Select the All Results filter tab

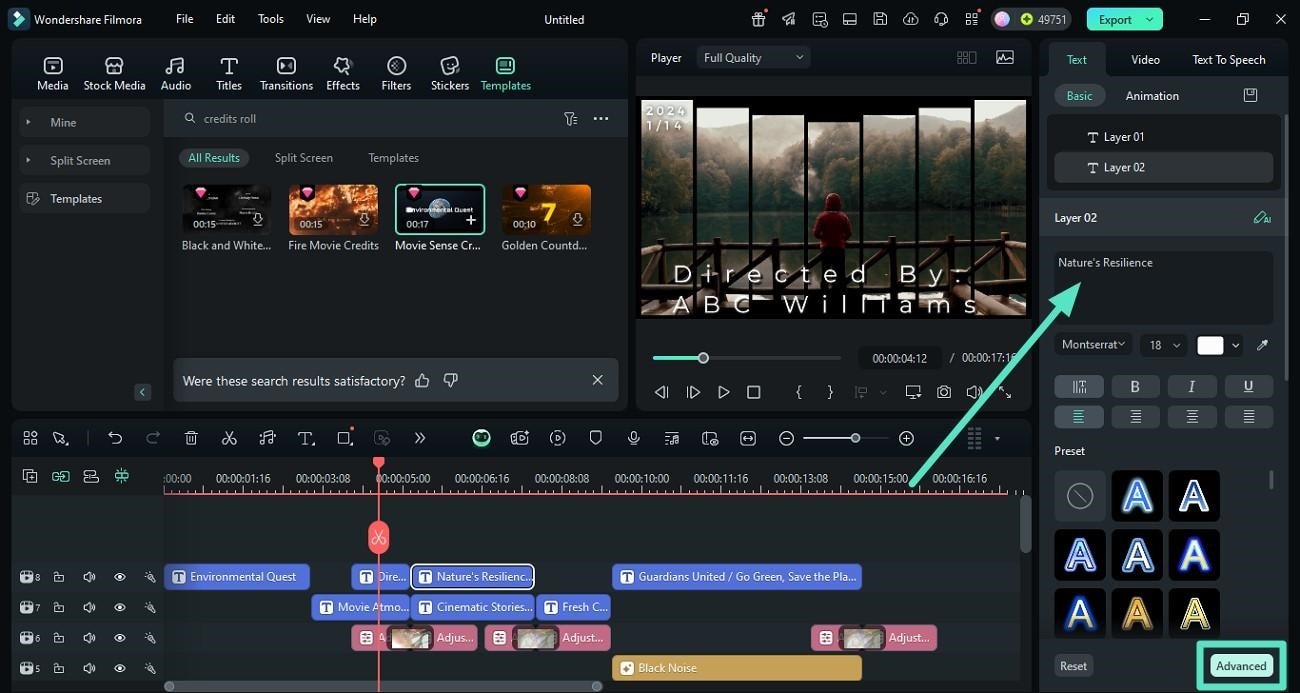click(214, 158)
